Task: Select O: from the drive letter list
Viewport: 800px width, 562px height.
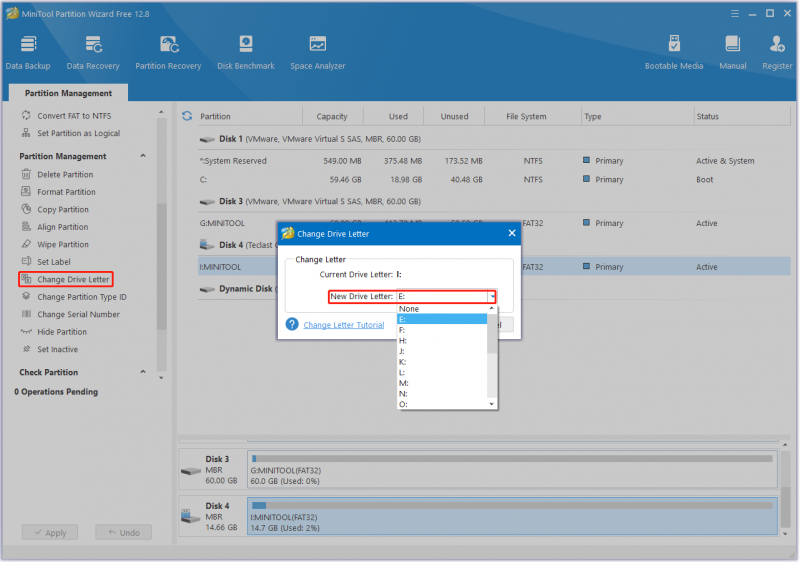Action: click(442, 404)
